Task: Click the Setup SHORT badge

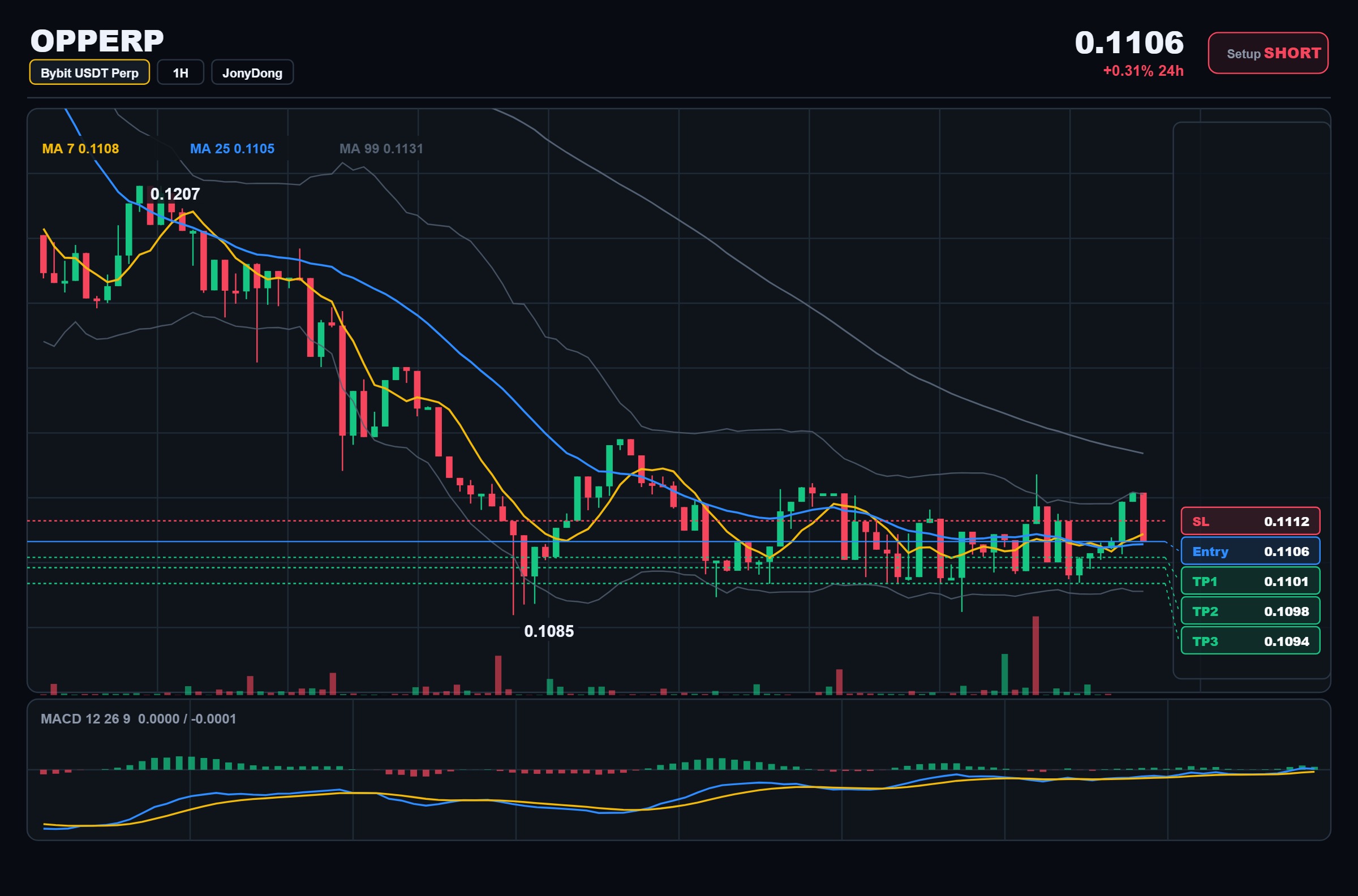Action: [1267, 53]
